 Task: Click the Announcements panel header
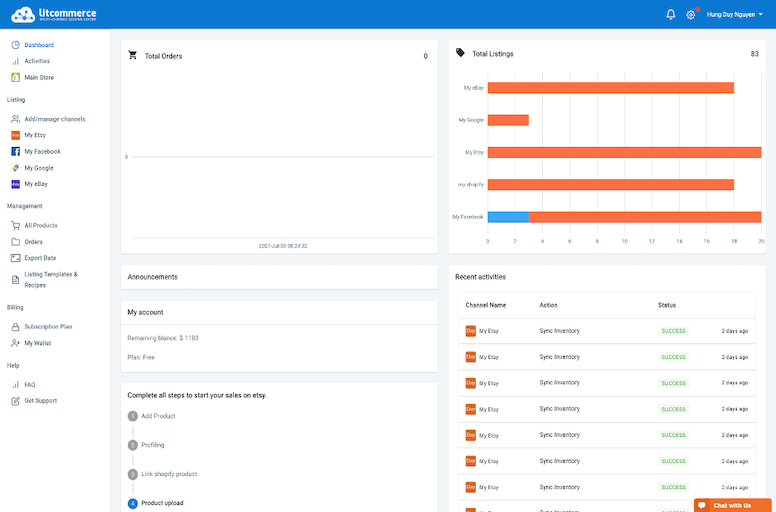(279, 277)
